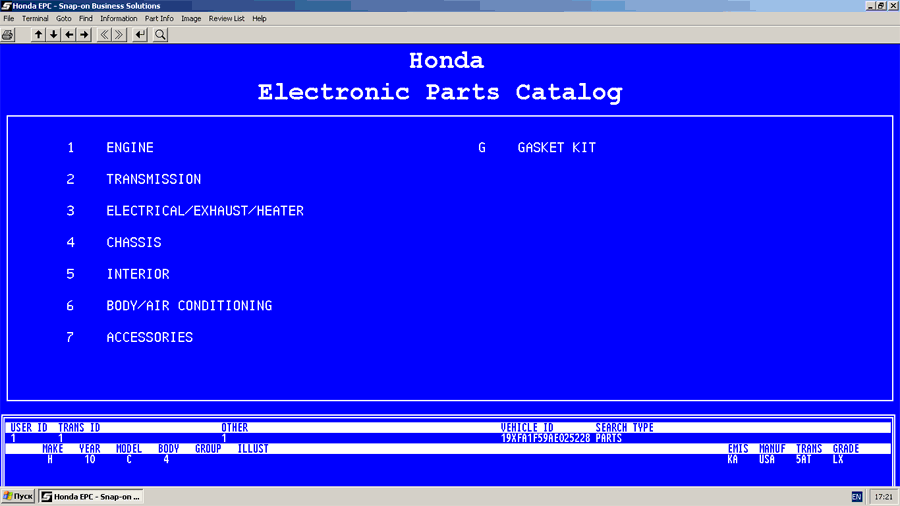Click the right arrow toolbar button

click(x=84, y=35)
